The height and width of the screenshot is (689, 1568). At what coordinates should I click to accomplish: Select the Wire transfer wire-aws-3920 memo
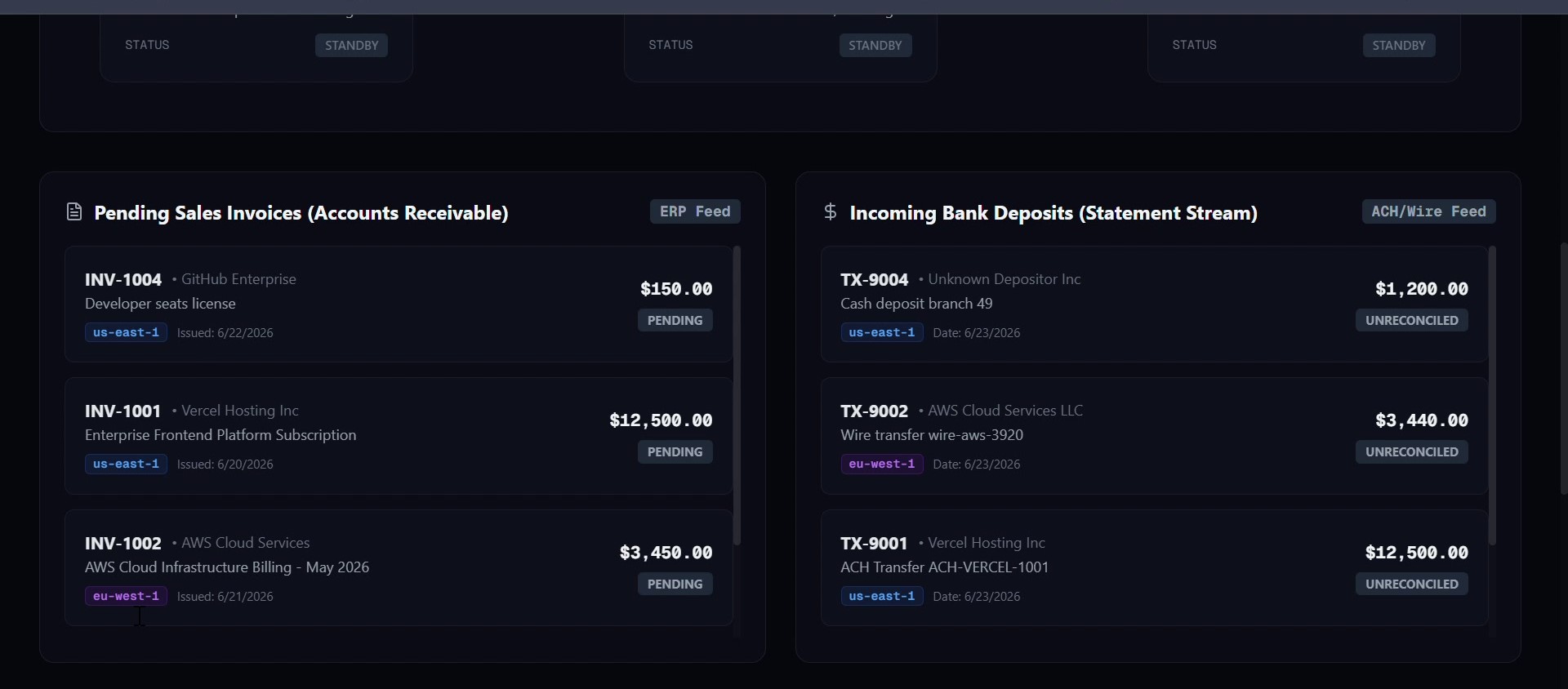pyautogui.click(x=932, y=435)
